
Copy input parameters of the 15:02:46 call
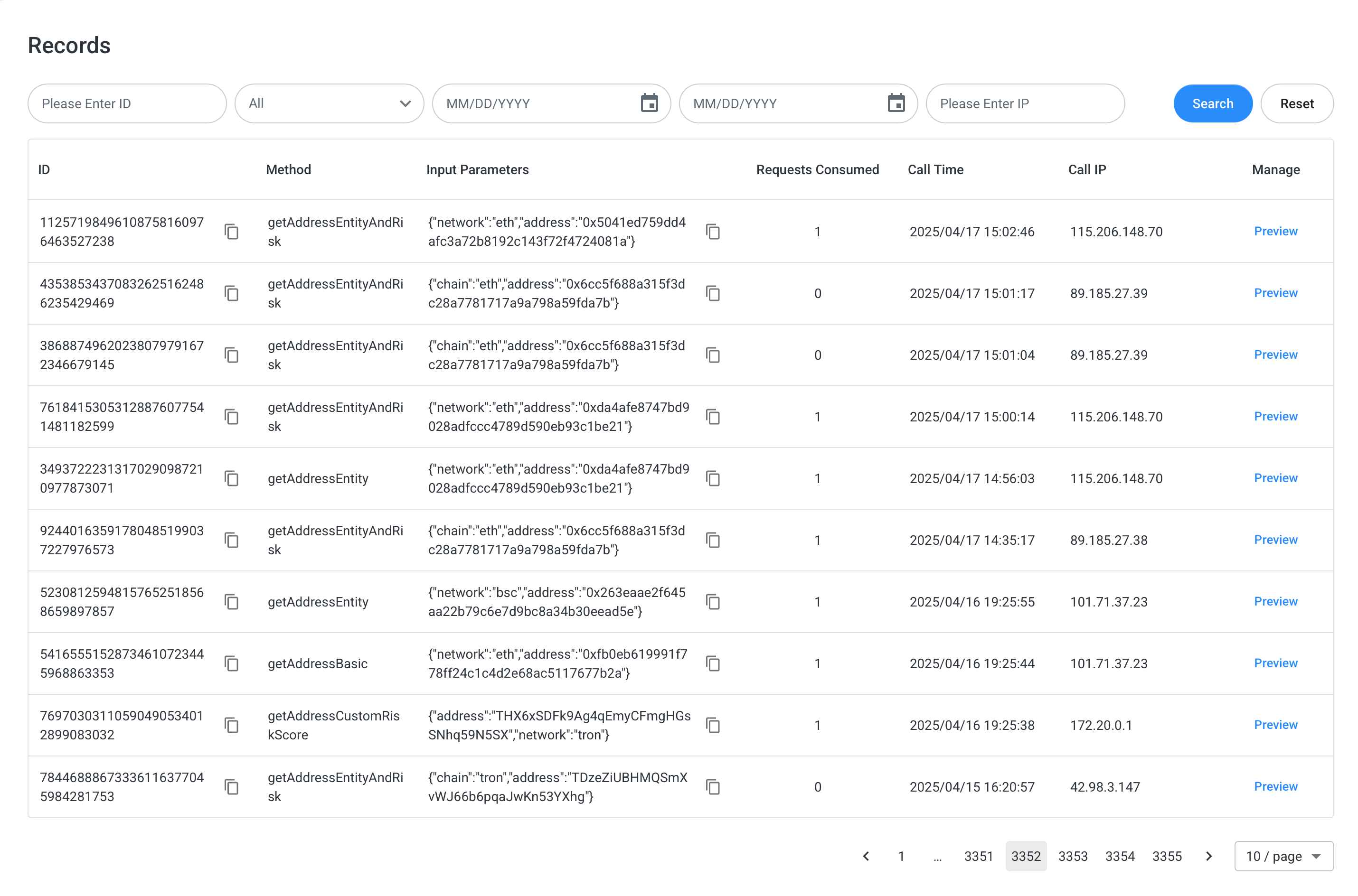[713, 232]
